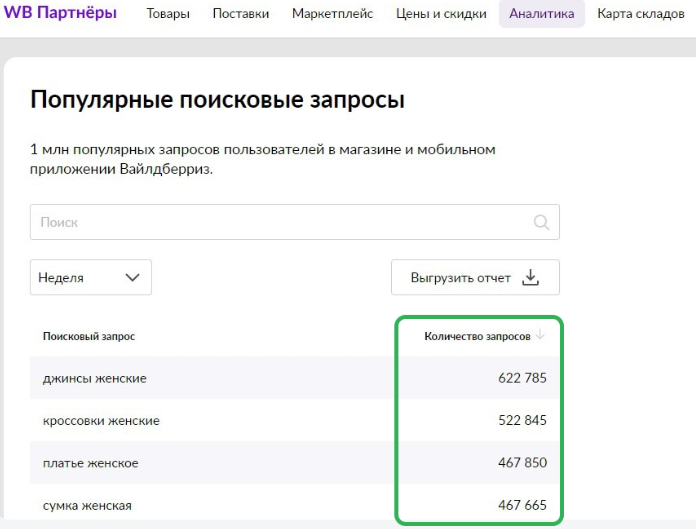Click the Поисковый запрос column header
This screenshot has width=696, height=529.
point(89,336)
